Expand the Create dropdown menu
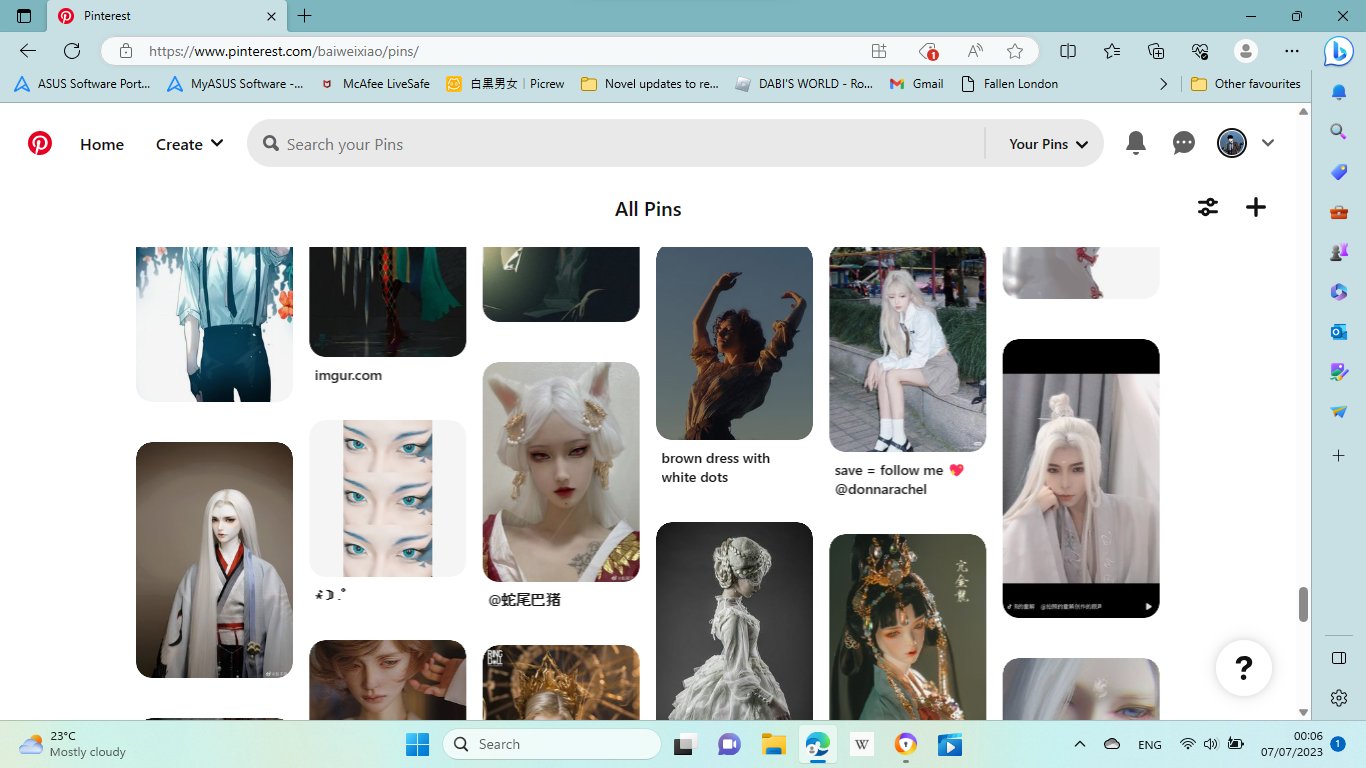 189,144
